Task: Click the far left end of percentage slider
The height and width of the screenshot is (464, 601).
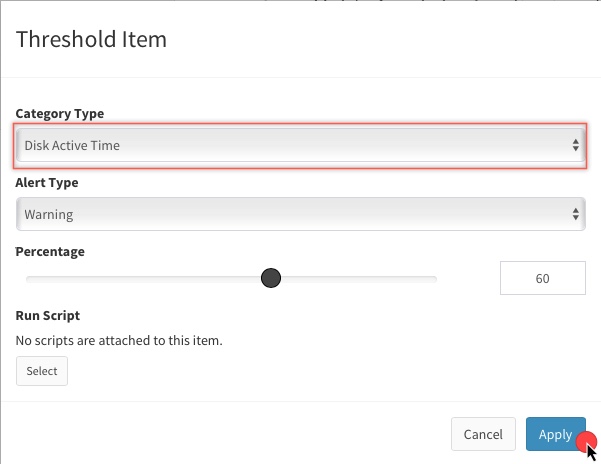Action: (x=28, y=279)
